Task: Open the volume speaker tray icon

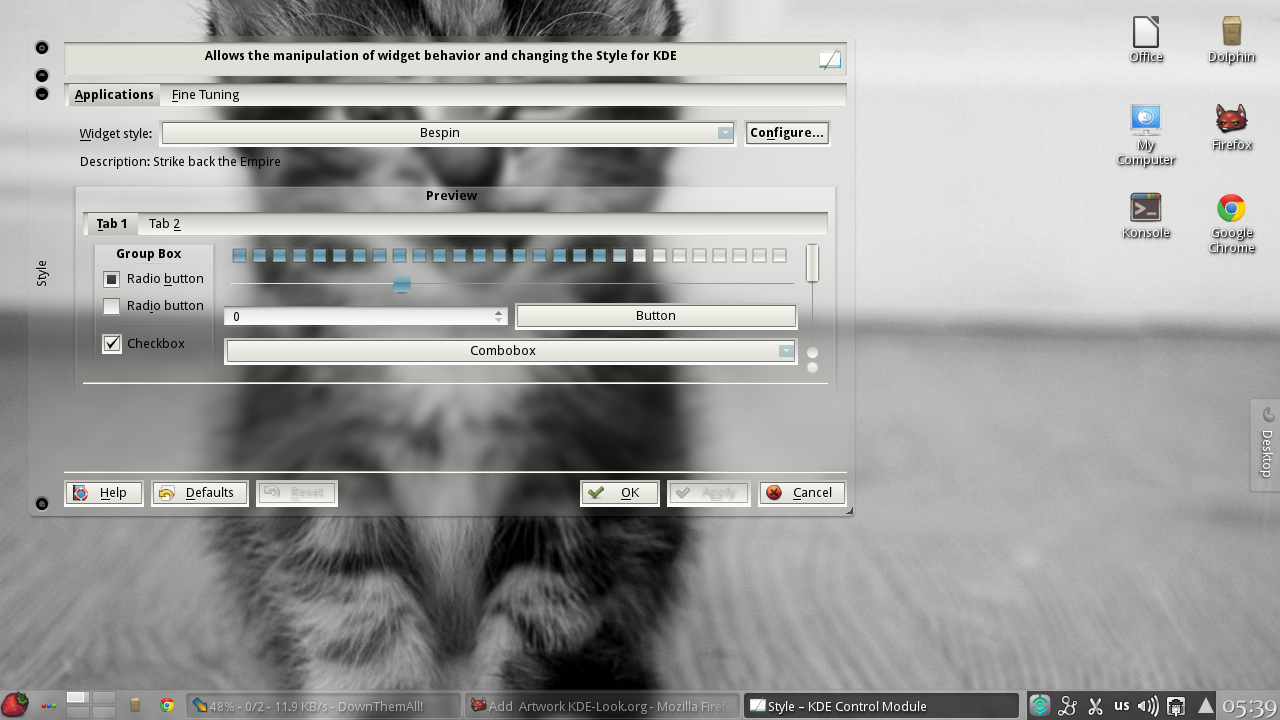Action: pos(1148,706)
